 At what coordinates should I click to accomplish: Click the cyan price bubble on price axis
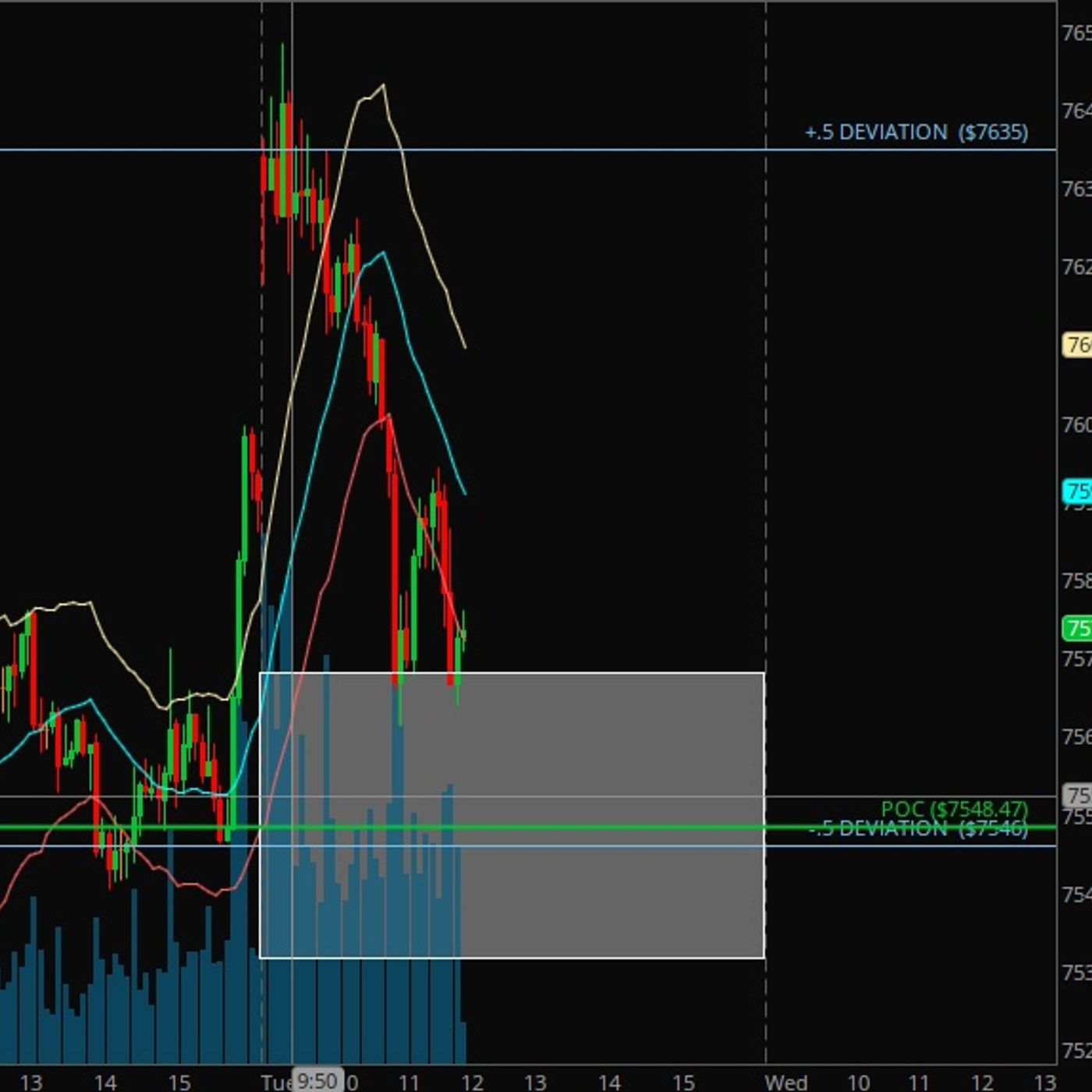(x=1078, y=491)
